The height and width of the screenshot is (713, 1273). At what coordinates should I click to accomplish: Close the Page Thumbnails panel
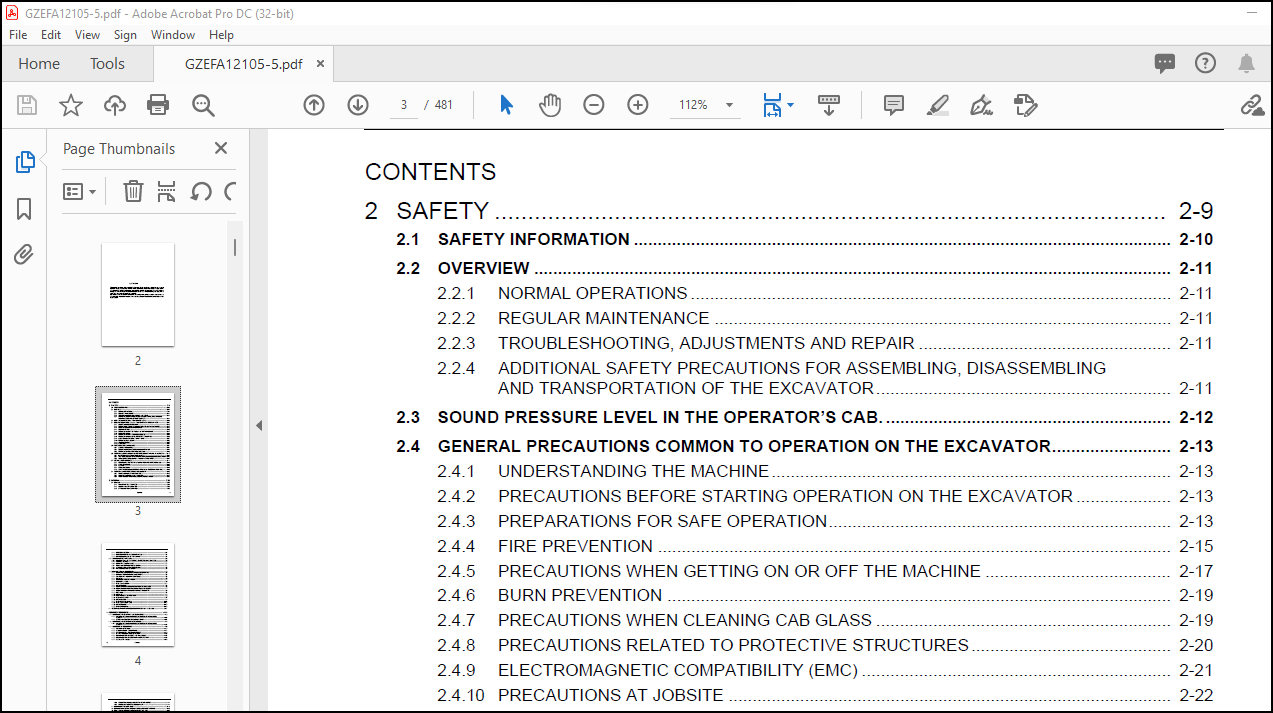click(x=221, y=148)
